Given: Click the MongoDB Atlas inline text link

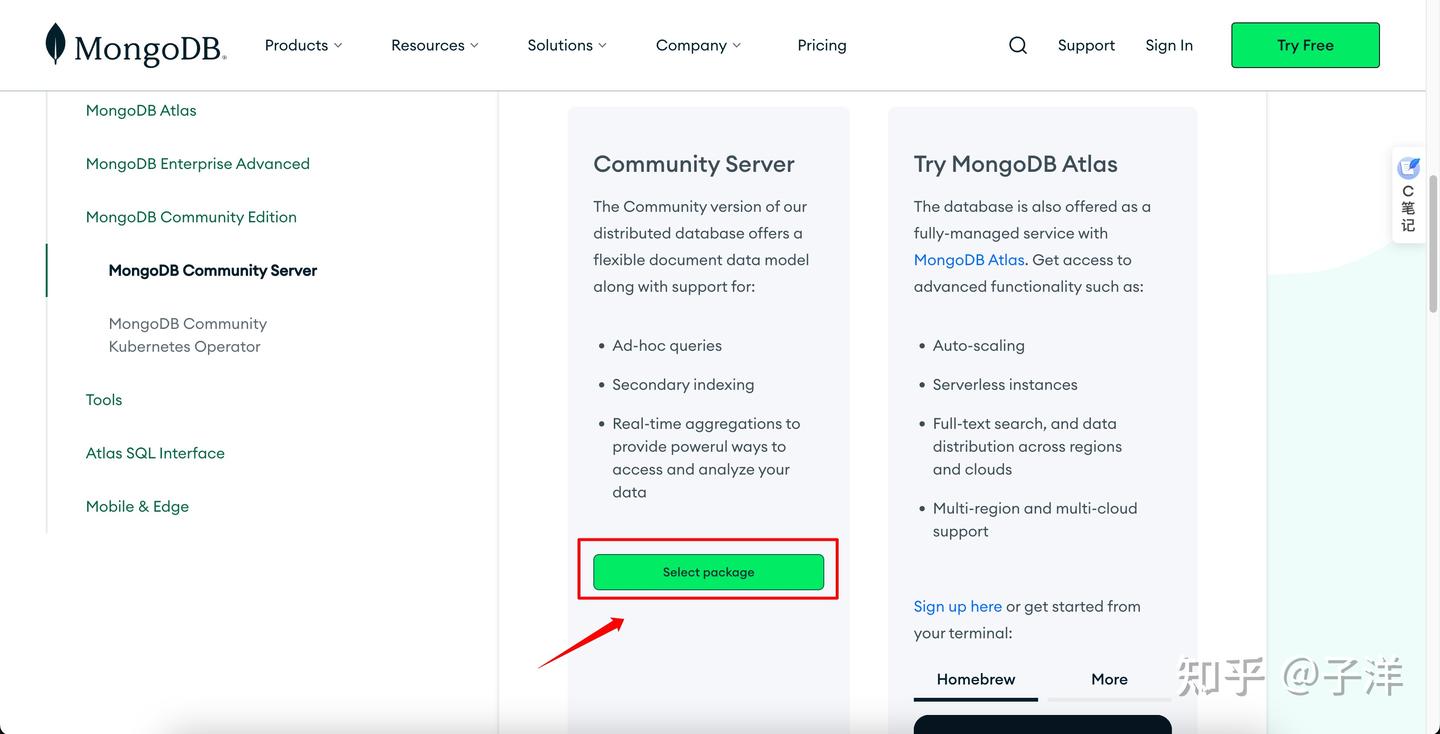Looking at the screenshot, I should [968, 259].
